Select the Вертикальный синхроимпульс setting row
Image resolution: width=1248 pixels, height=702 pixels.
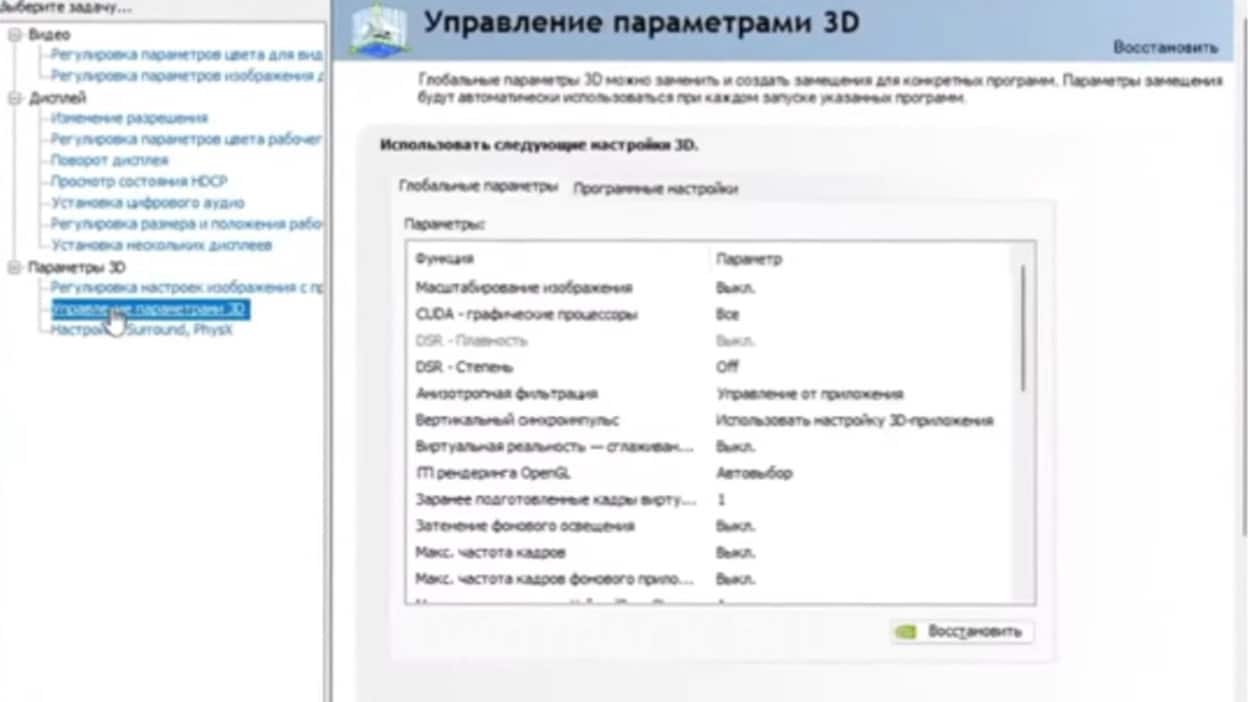point(517,421)
